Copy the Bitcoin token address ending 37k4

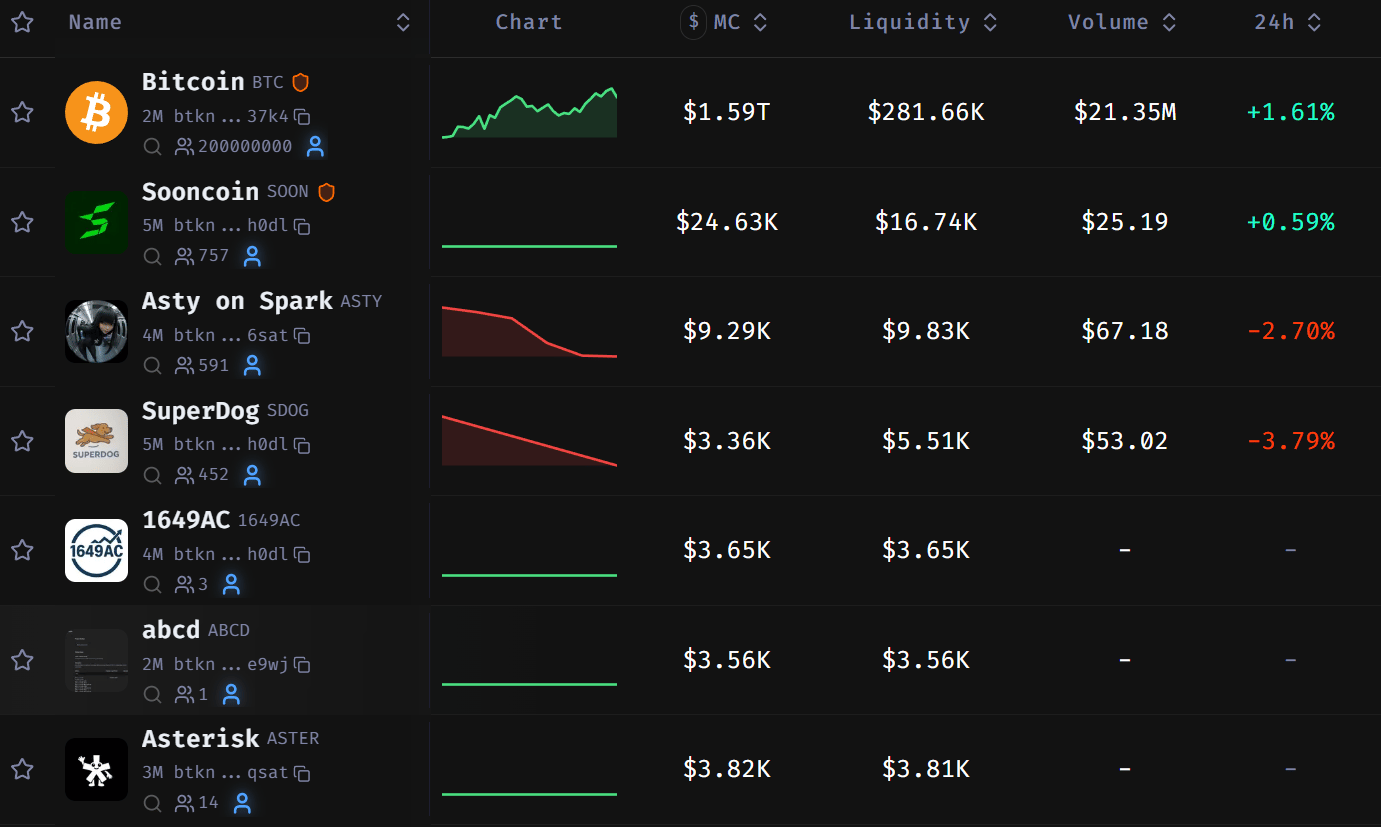point(302,117)
